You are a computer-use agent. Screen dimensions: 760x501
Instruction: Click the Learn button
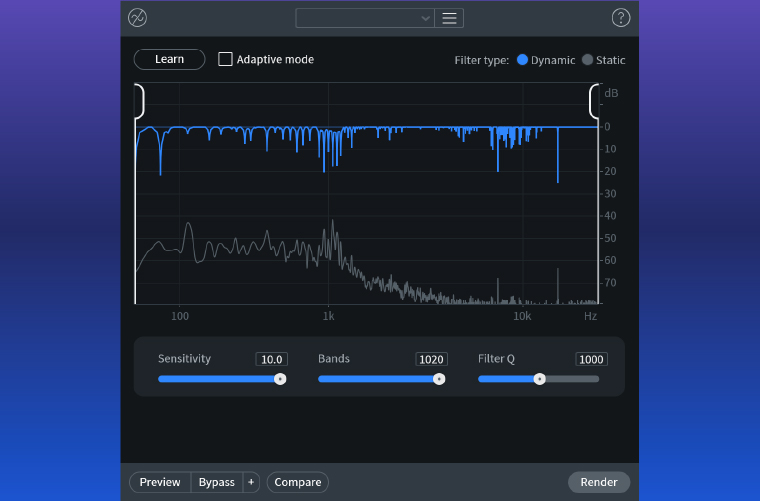pos(169,59)
